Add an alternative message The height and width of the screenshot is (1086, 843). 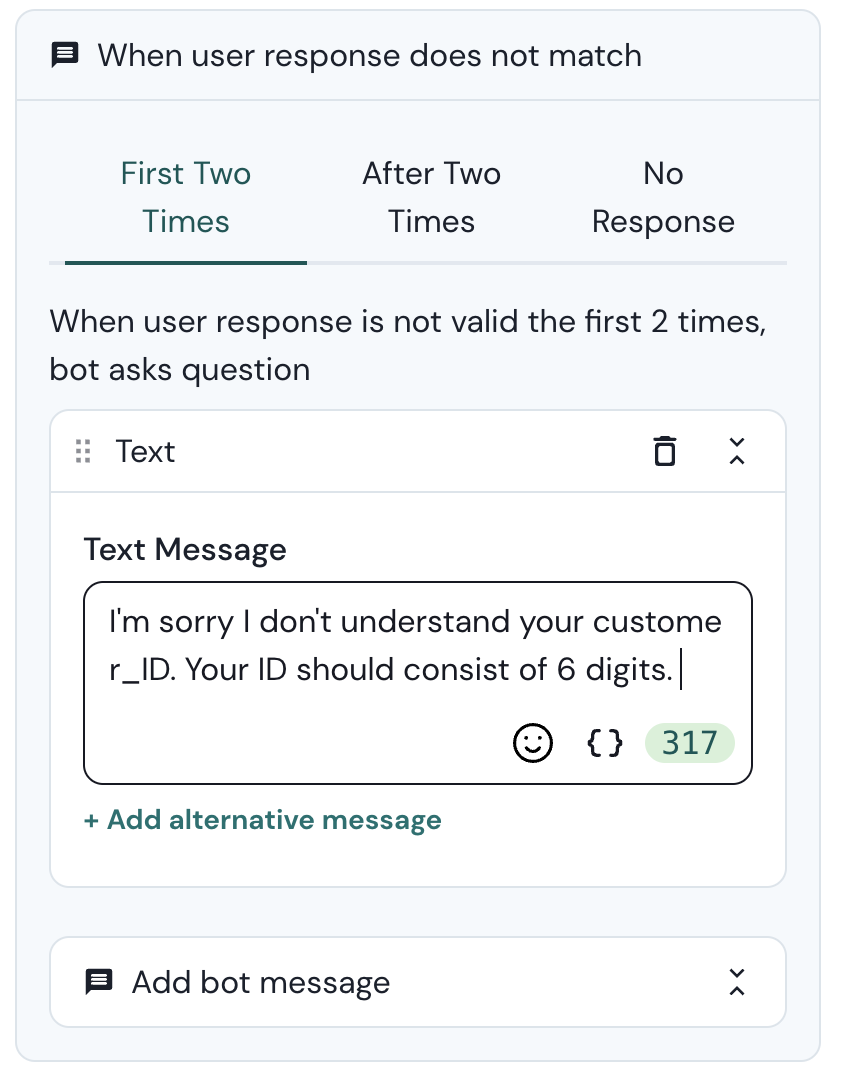tap(262, 820)
